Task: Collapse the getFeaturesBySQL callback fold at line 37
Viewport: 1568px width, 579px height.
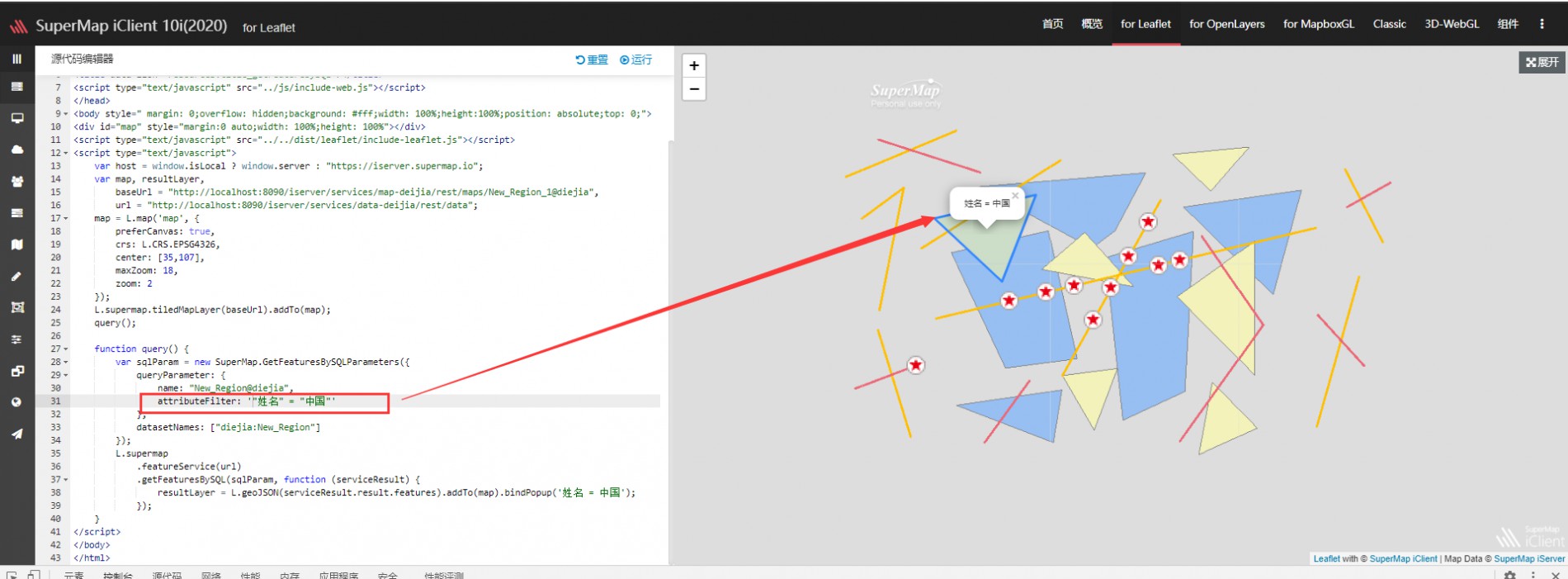Action: point(66,480)
